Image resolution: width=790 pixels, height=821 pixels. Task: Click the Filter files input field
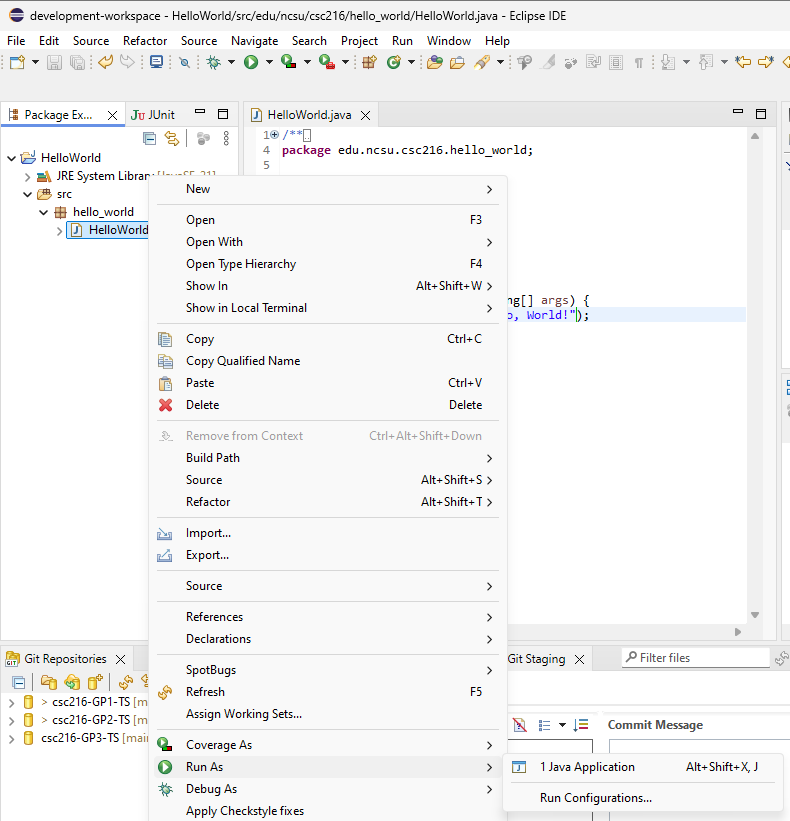[696, 658]
